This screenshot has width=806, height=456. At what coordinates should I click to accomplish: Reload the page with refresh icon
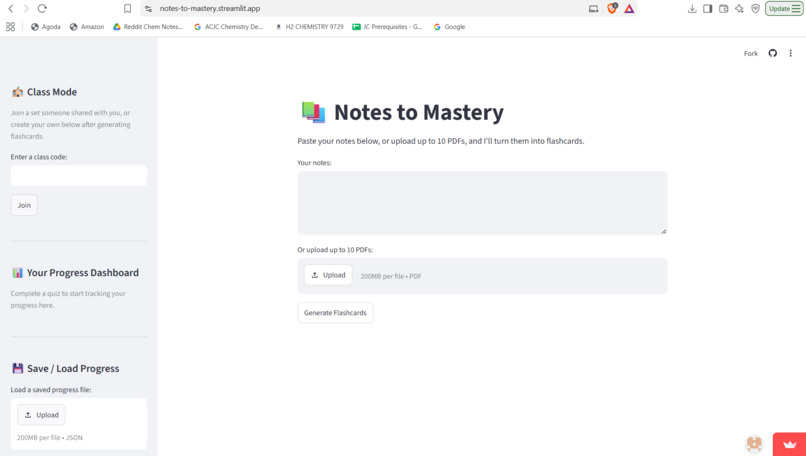(42, 8)
